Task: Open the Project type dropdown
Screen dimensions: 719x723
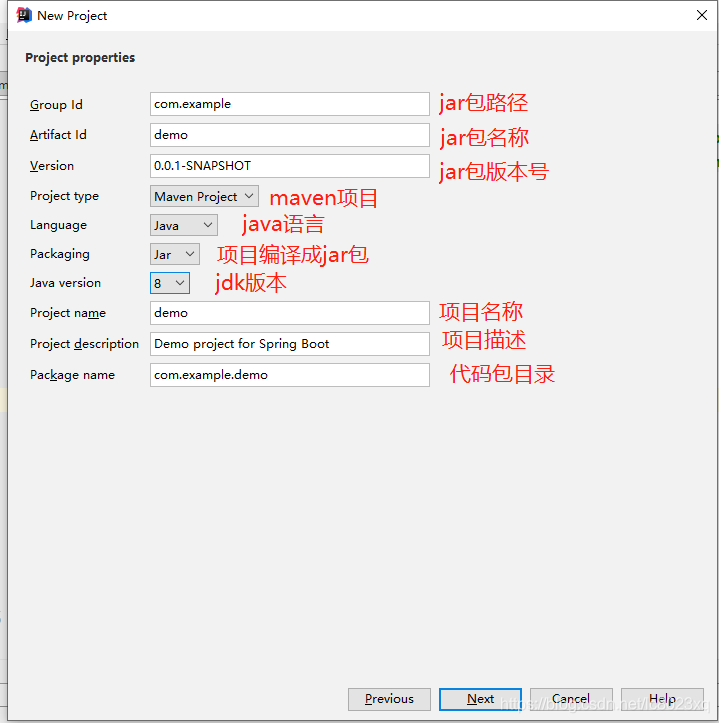Action: (x=204, y=196)
